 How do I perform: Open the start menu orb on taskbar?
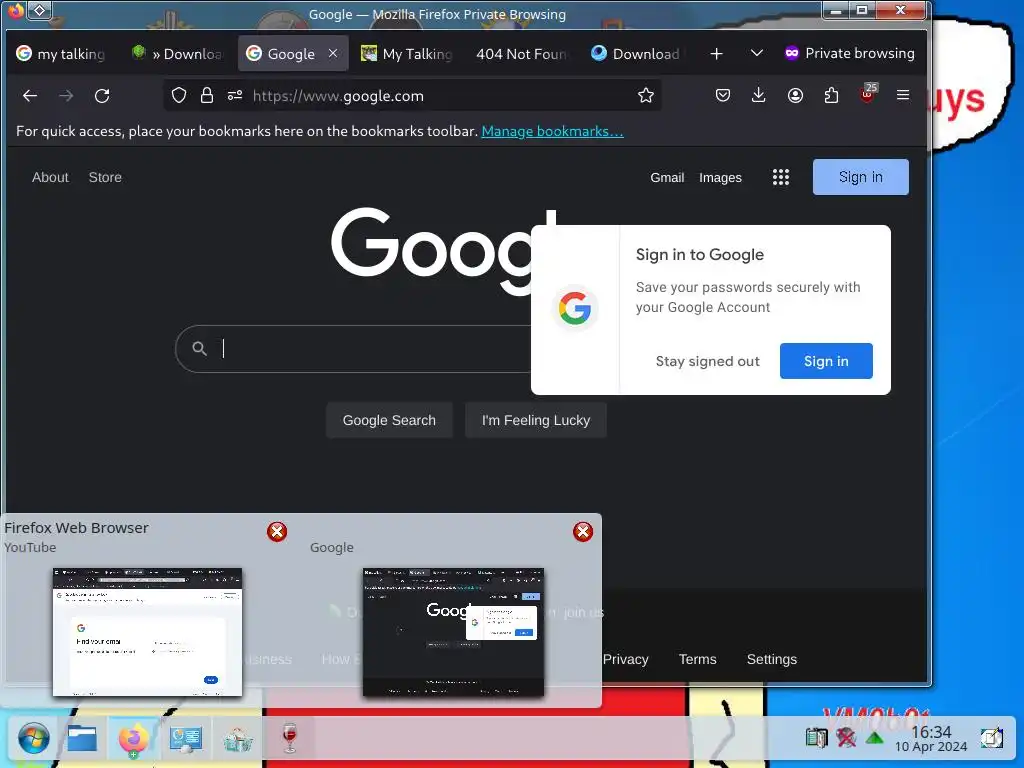tap(33, 739)
